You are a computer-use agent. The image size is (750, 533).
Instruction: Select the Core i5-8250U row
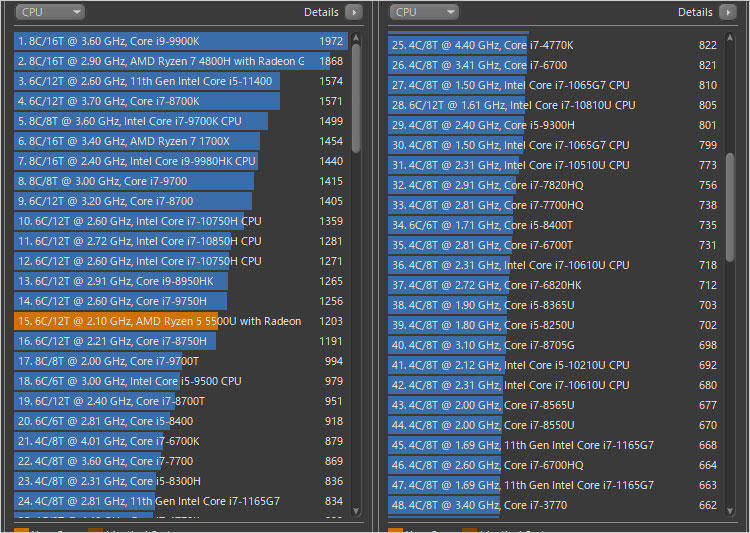(x=555, y=325)
